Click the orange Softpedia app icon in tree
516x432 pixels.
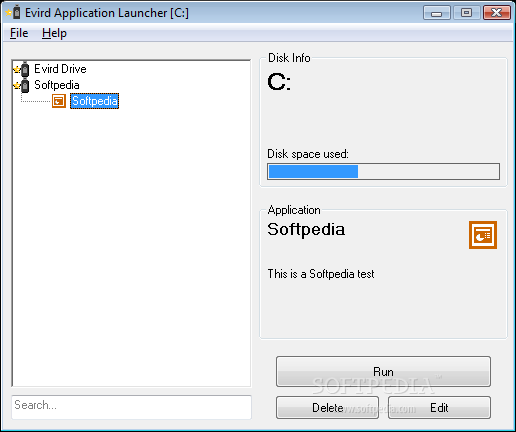(x=59, y=101)
